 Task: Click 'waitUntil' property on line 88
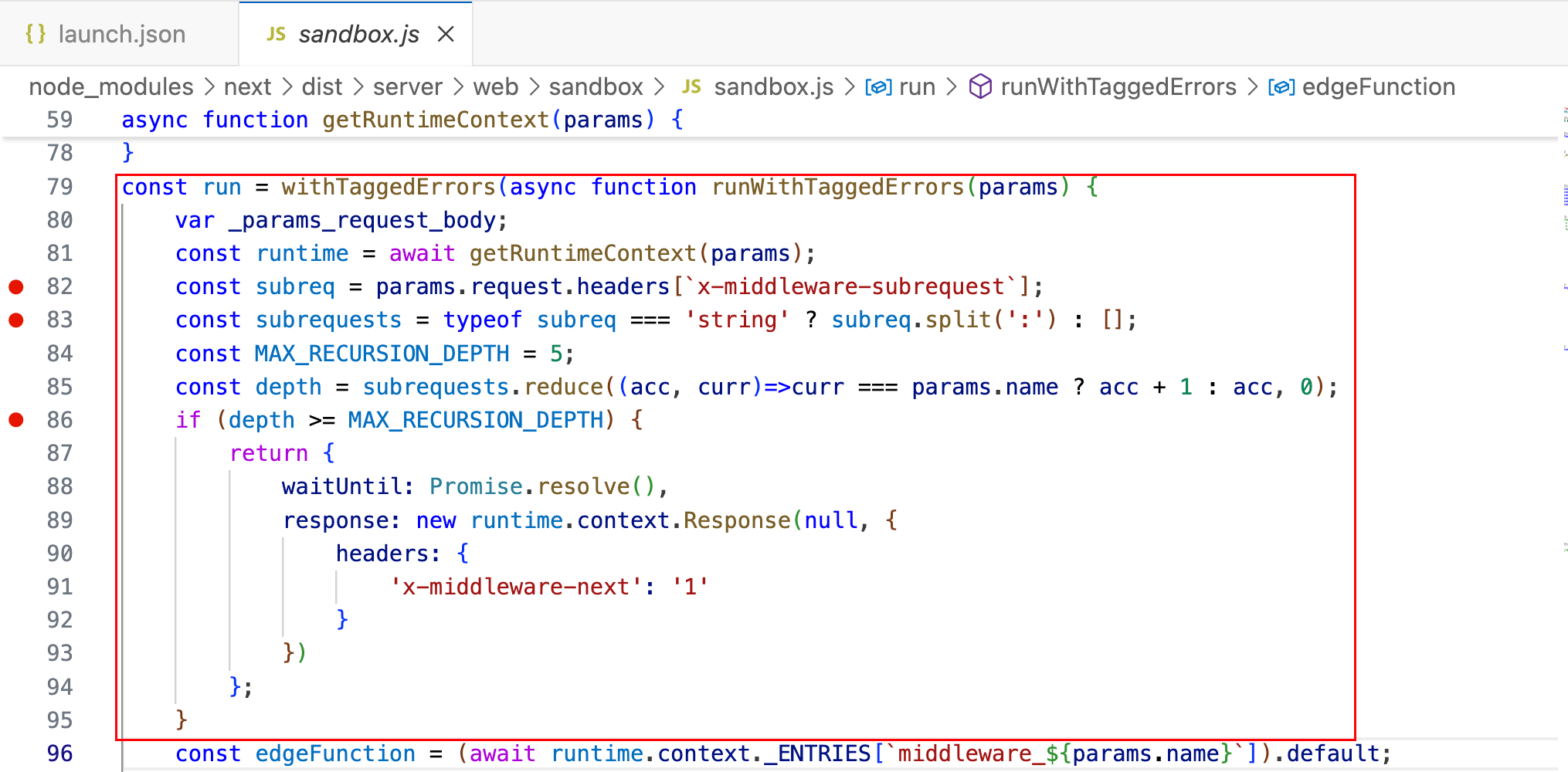pyautogui.click(x=341, y=486)
